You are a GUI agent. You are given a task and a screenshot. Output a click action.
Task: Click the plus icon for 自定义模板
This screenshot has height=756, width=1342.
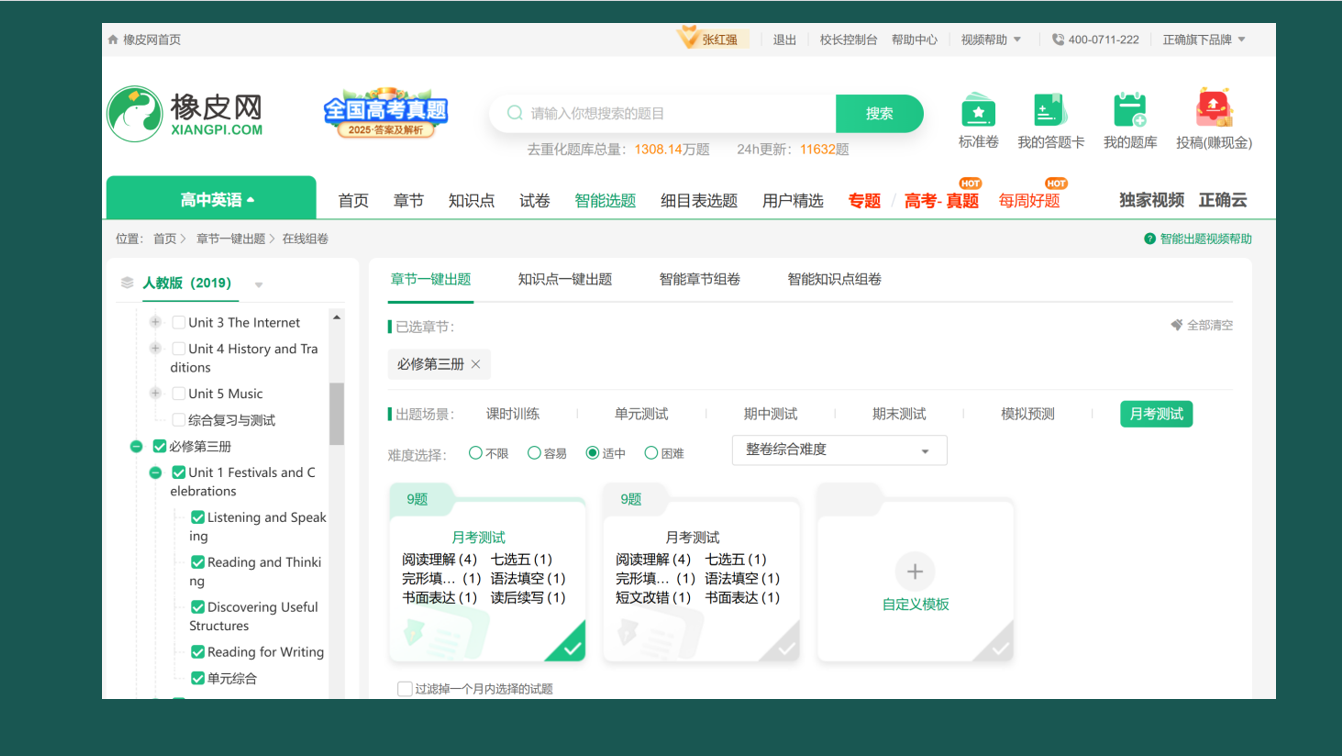(914, 571)
